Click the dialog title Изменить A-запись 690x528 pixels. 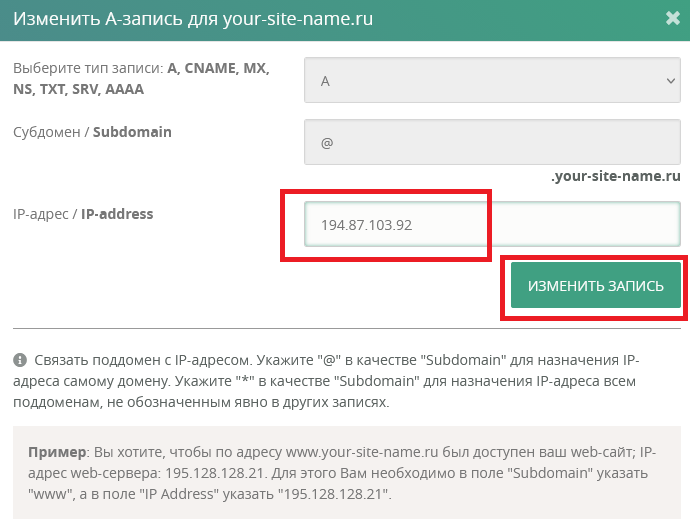pyautogui.click(x=193, y=19)
